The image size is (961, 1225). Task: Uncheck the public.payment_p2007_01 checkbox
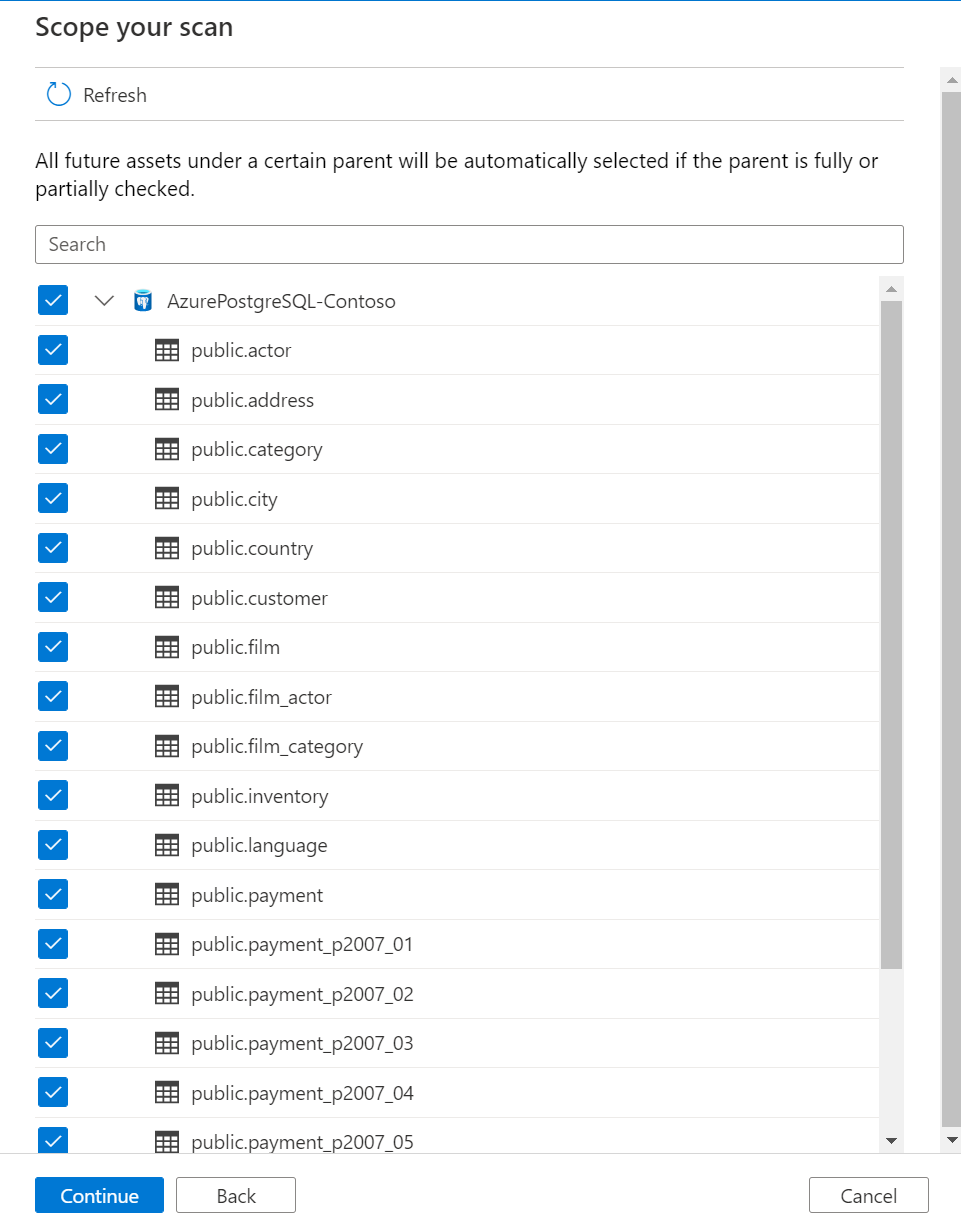pyautogui.click(x=53, y=944)
